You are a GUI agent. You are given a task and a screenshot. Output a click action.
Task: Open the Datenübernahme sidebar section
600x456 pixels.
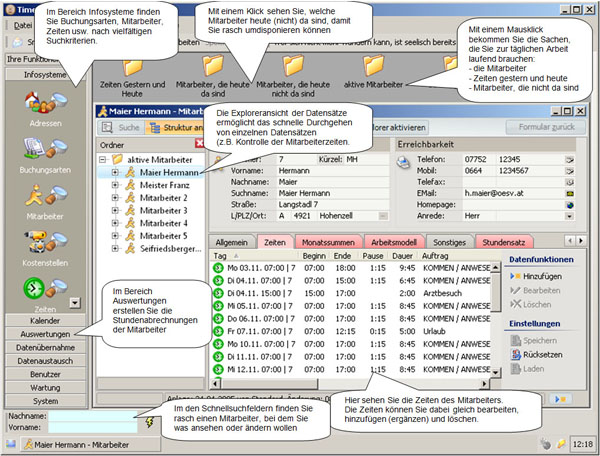point(45,347)
